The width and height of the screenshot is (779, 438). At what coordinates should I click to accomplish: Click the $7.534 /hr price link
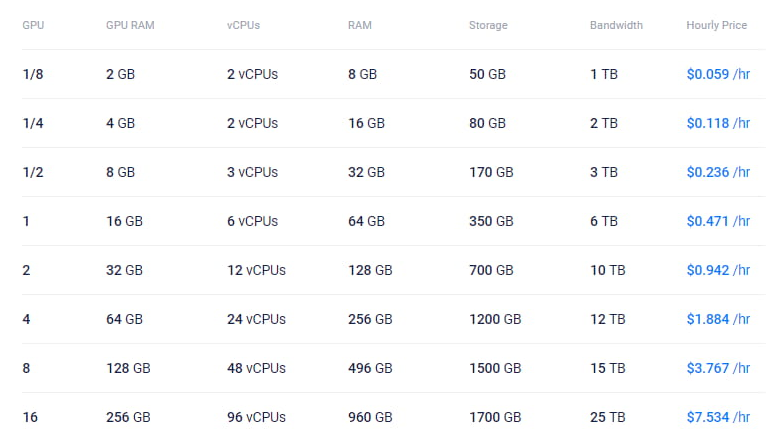tap(718, 417)
